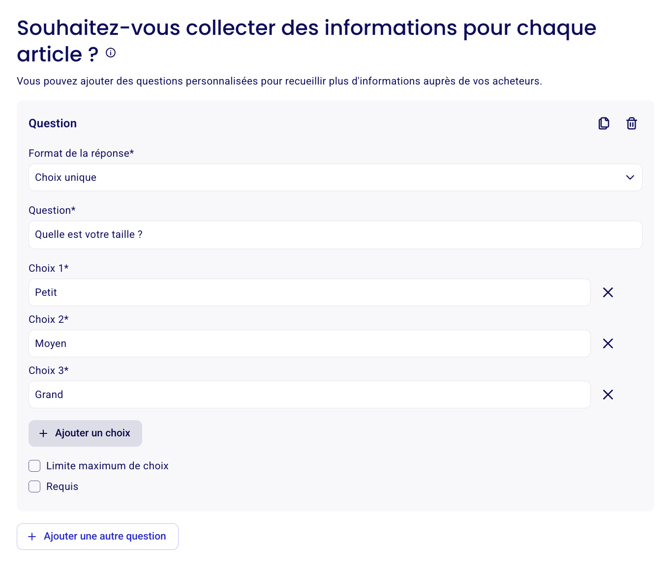
Task: Remove the Moyen choice
Action: (x=608, y=344)
